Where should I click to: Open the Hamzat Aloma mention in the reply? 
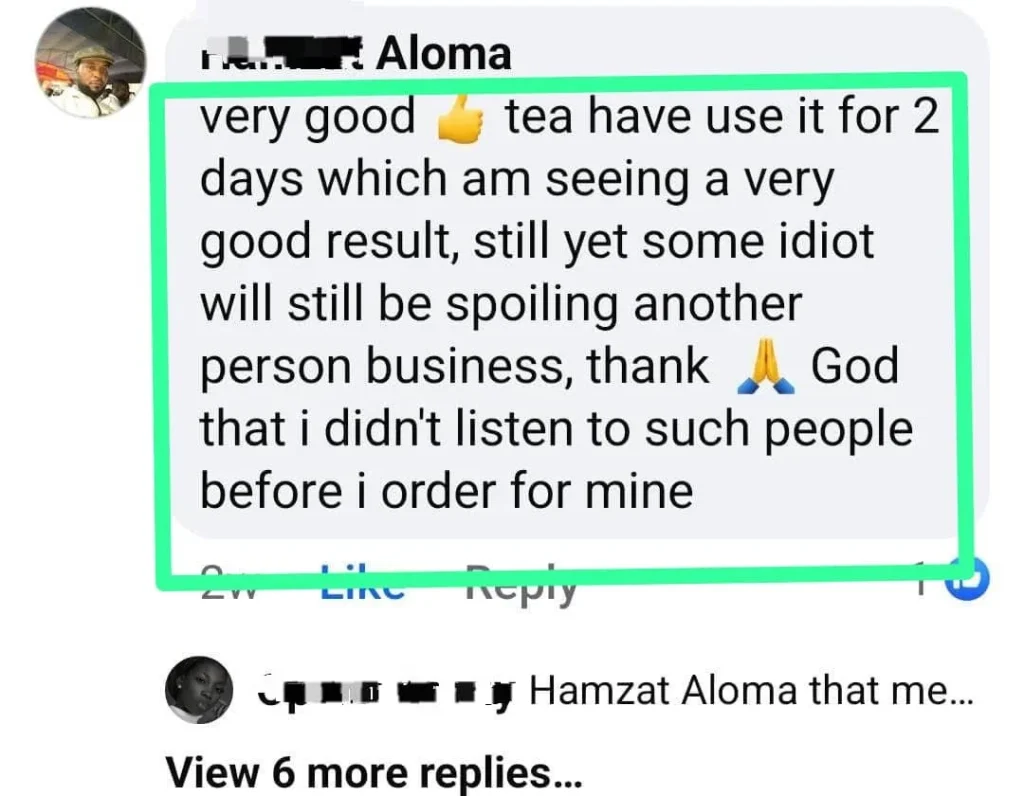[x=663, y=691]
